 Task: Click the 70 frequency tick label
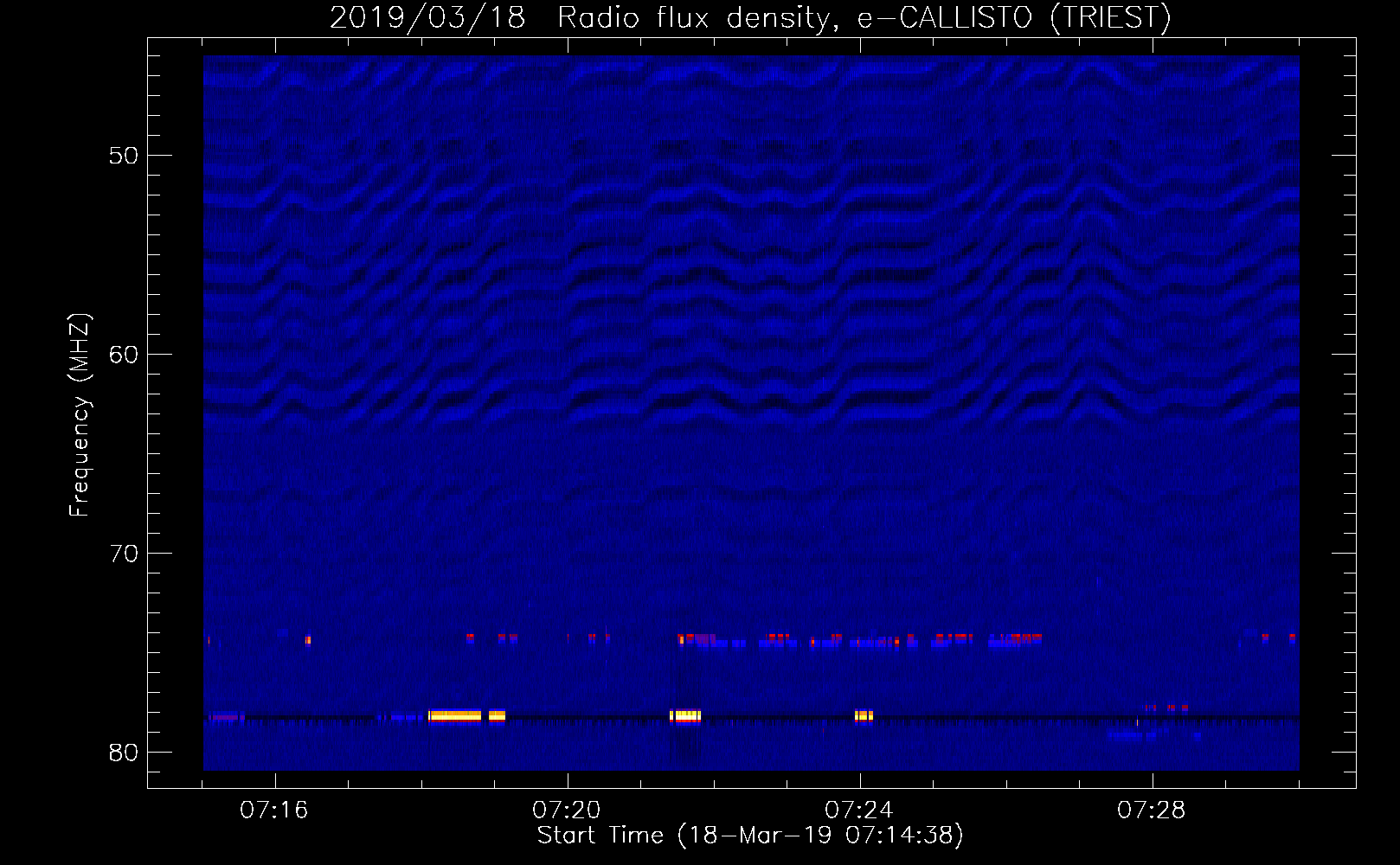point(125,554)
